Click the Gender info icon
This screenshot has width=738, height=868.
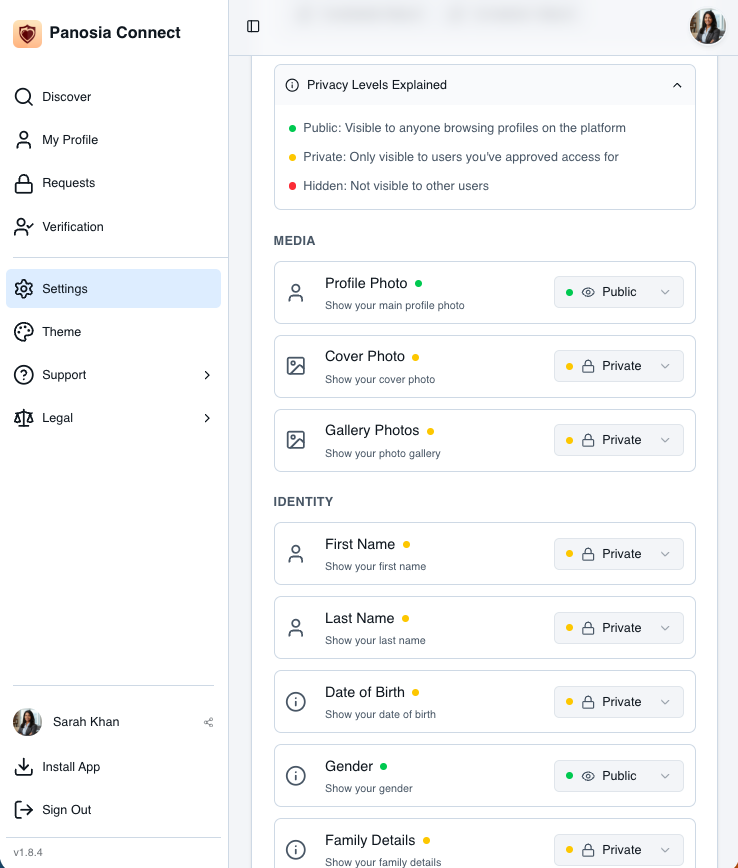296,776
